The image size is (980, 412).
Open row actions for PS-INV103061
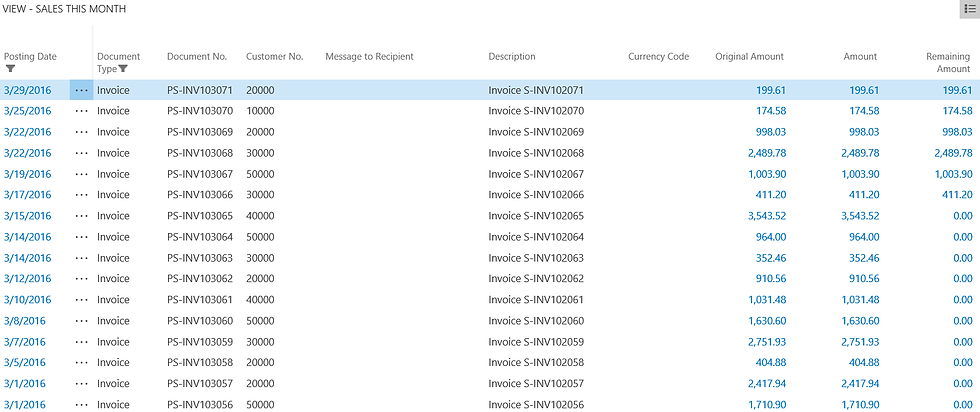pyautogui.click(x=81, y=300)
